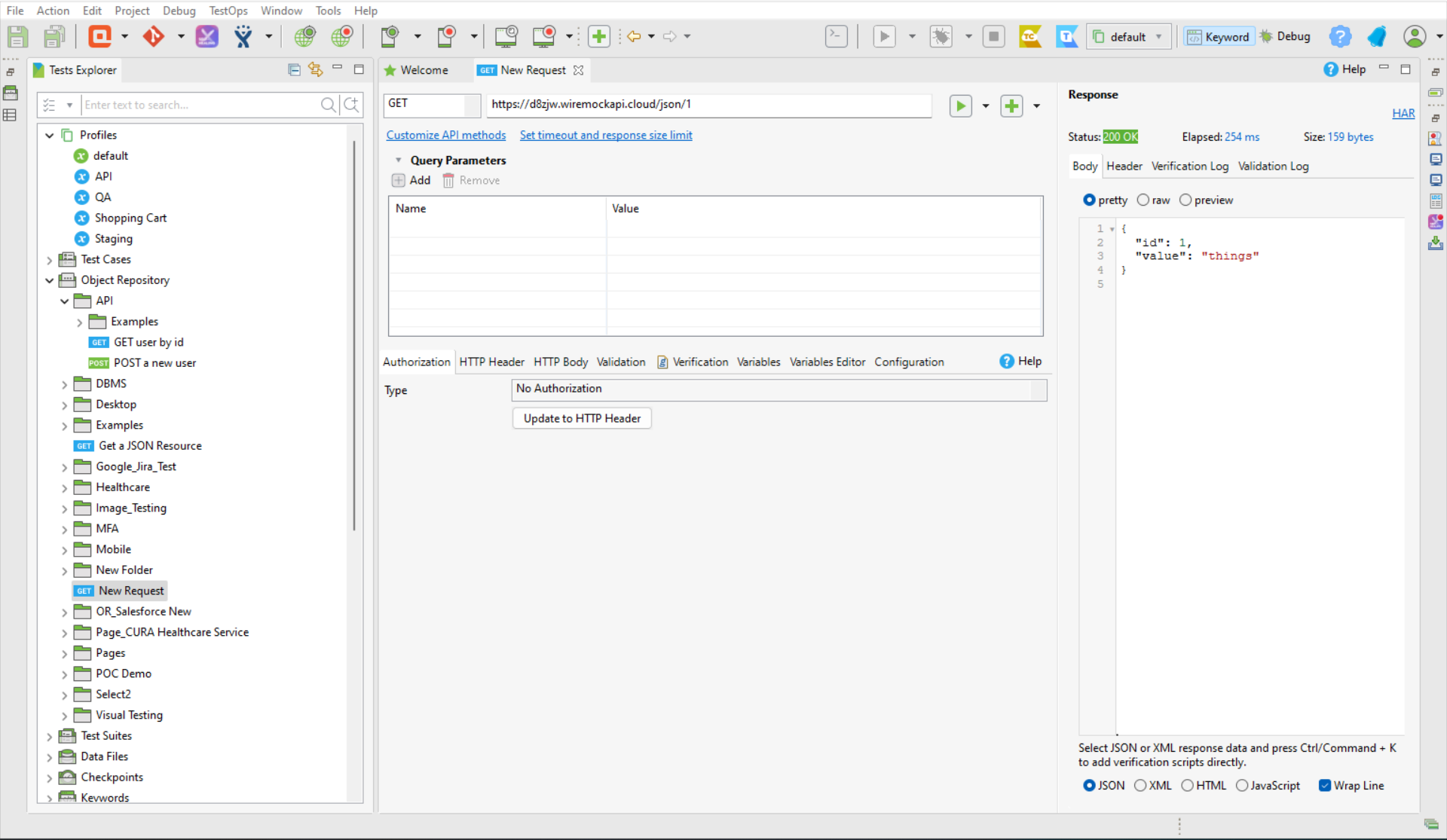Select the JSON format radio button
Viewport: 1447px width, 840px height.
coord(1089,785)
